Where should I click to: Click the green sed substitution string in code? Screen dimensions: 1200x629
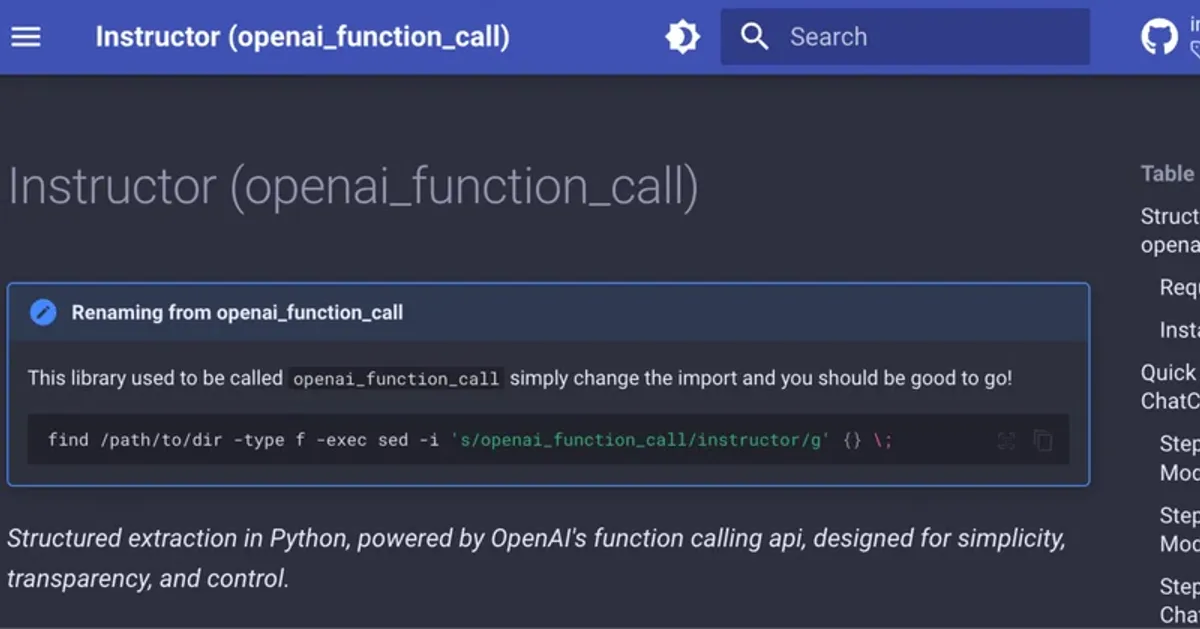(x=639, y=440)
